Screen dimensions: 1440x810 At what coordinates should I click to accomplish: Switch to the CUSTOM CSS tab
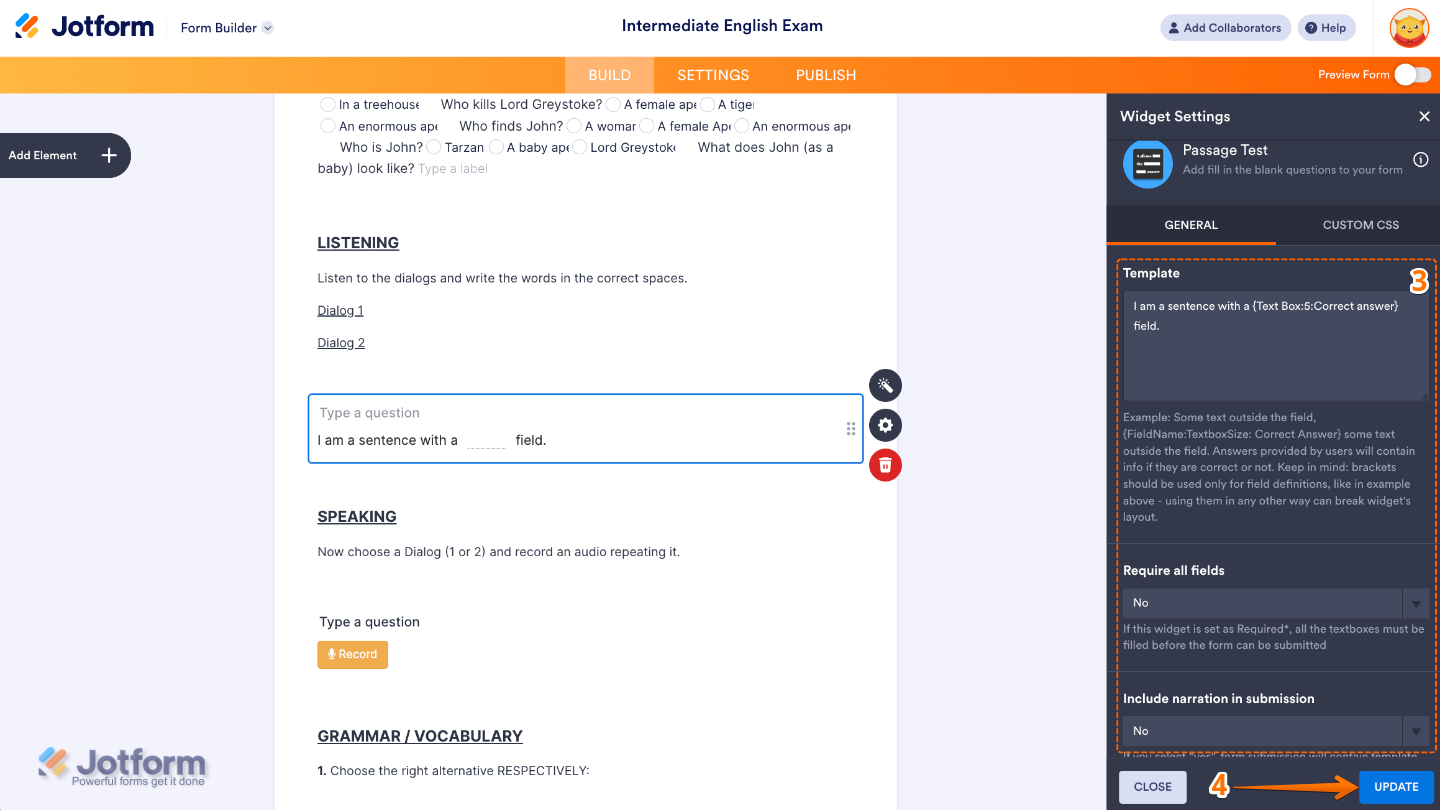1360,225
